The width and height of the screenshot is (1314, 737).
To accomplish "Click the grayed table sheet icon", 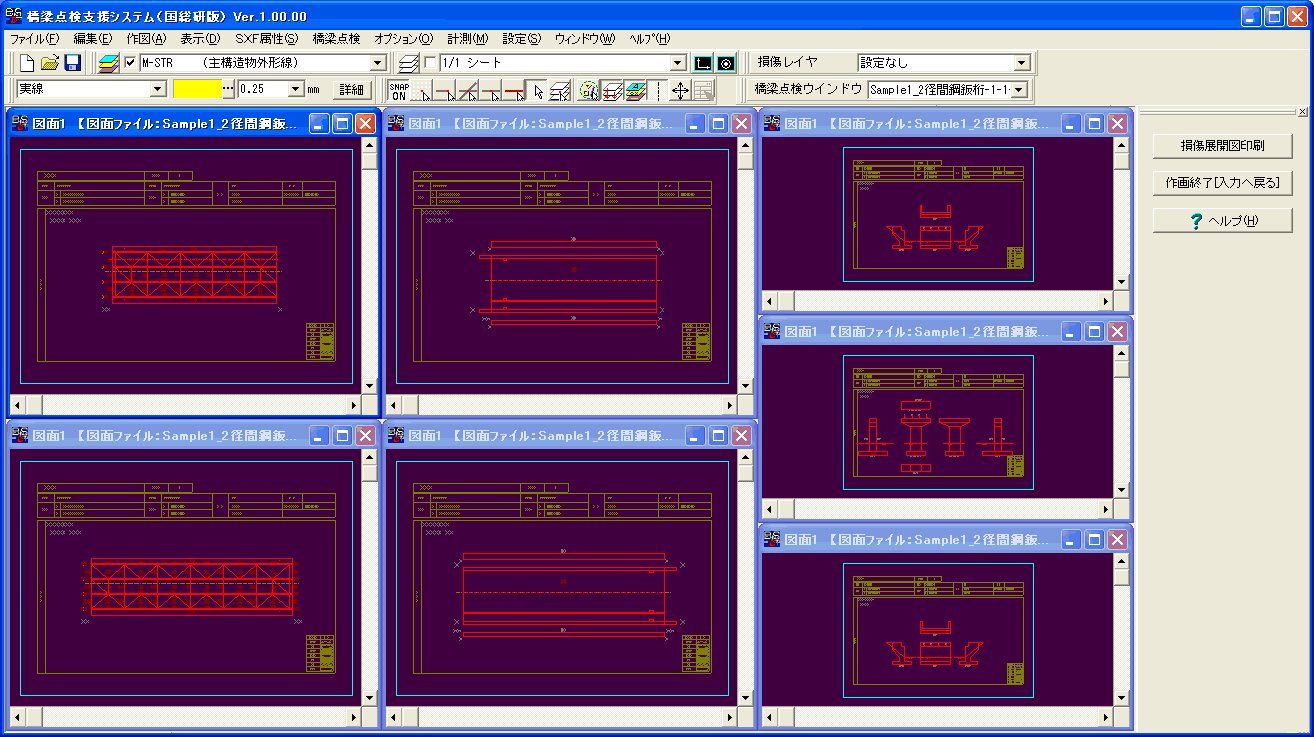I will 703,90.
